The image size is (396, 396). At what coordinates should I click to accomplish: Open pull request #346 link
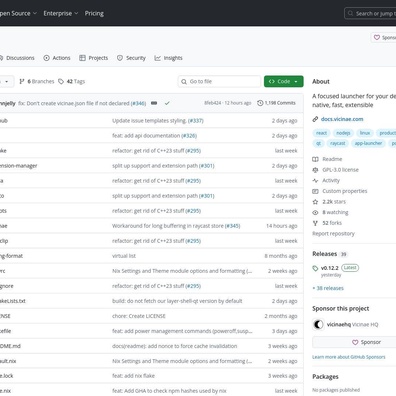point(138,103)
